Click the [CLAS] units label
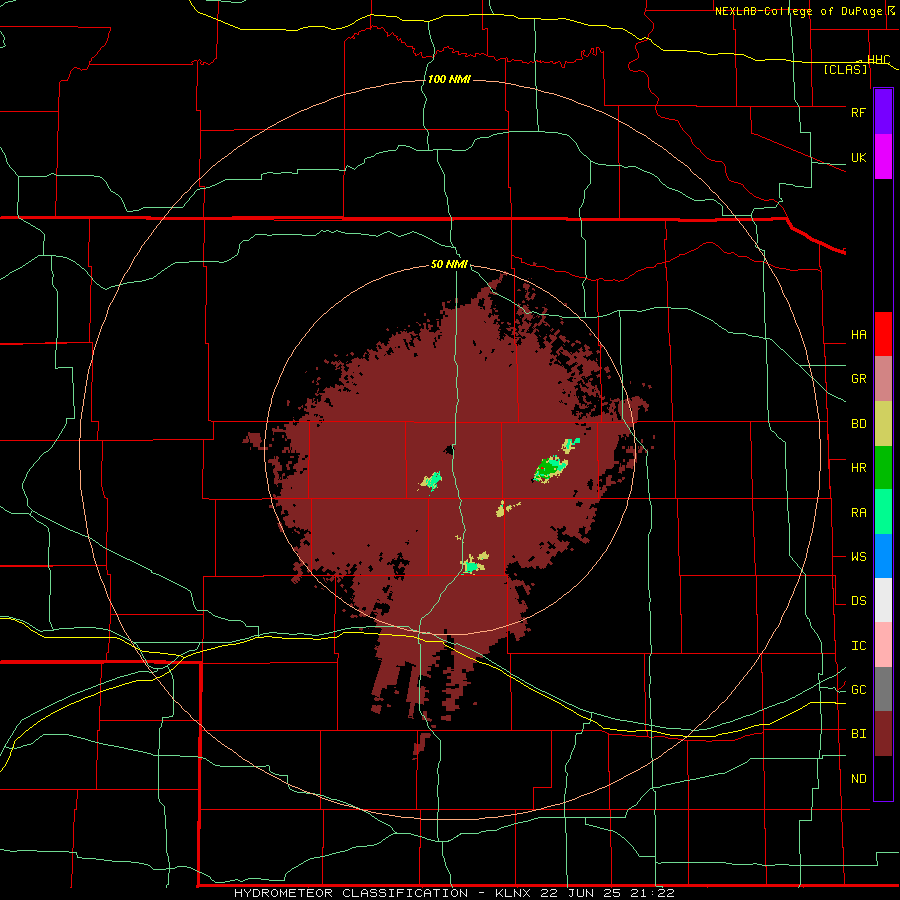900x900 pixels. tap(845, 69)
